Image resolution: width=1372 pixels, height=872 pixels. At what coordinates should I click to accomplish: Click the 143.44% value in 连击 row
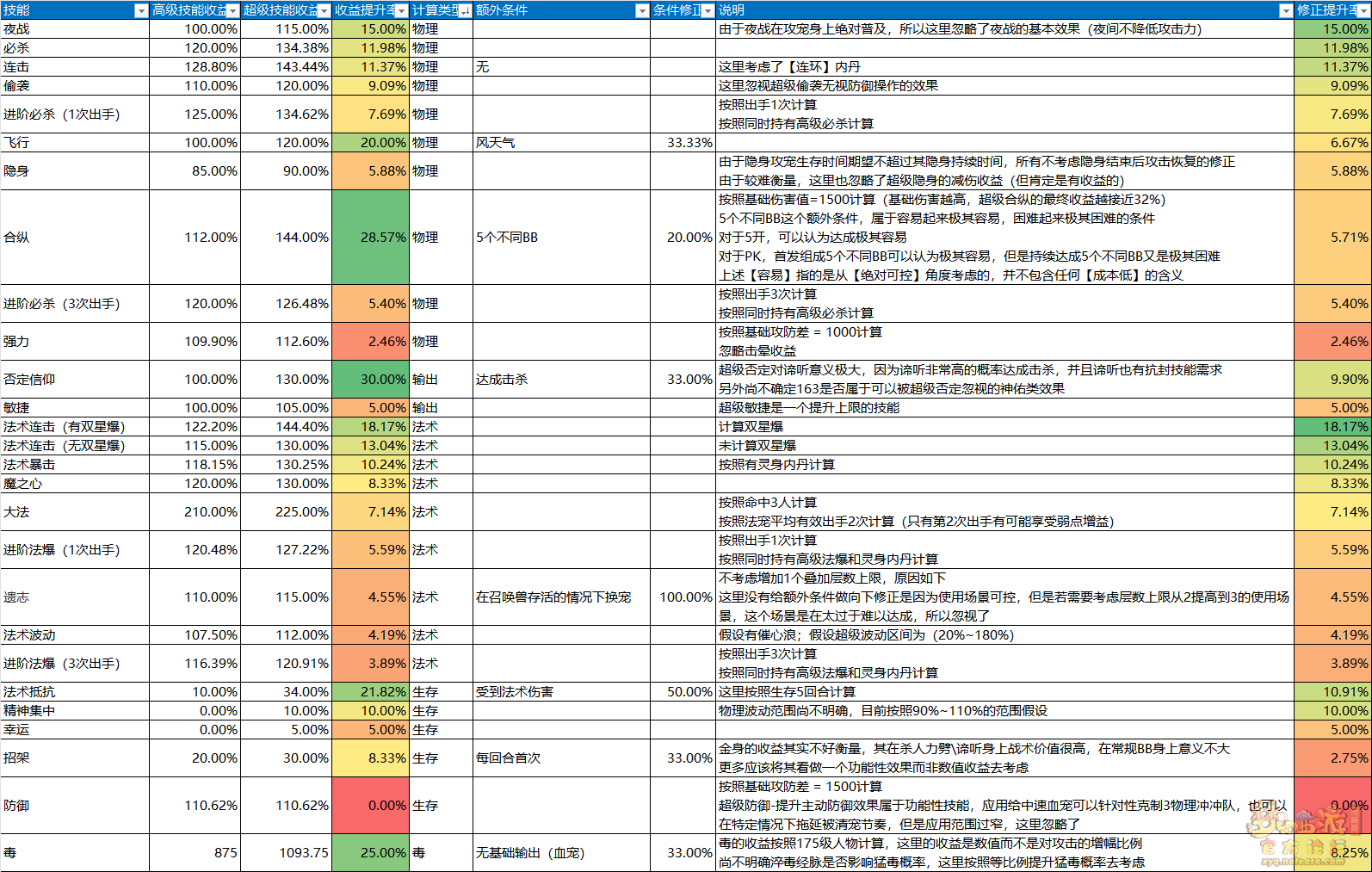point(286,67)
